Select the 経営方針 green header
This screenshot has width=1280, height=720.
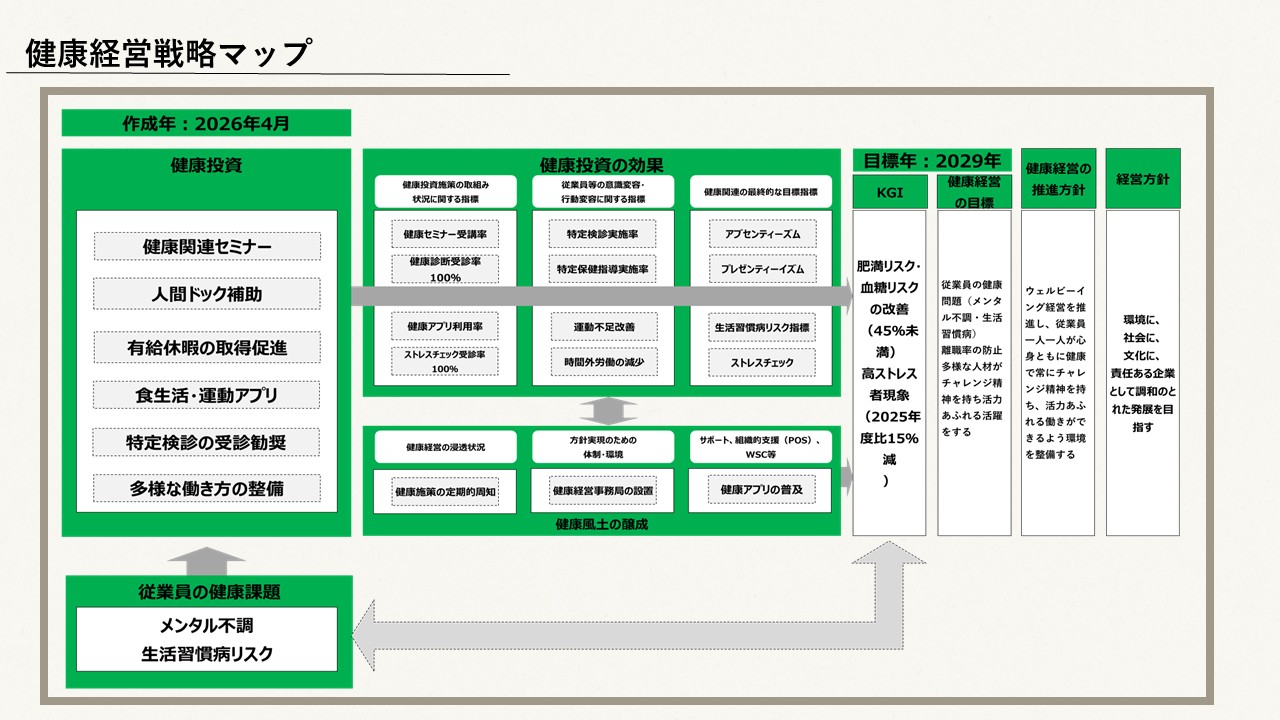(1143, 180)
